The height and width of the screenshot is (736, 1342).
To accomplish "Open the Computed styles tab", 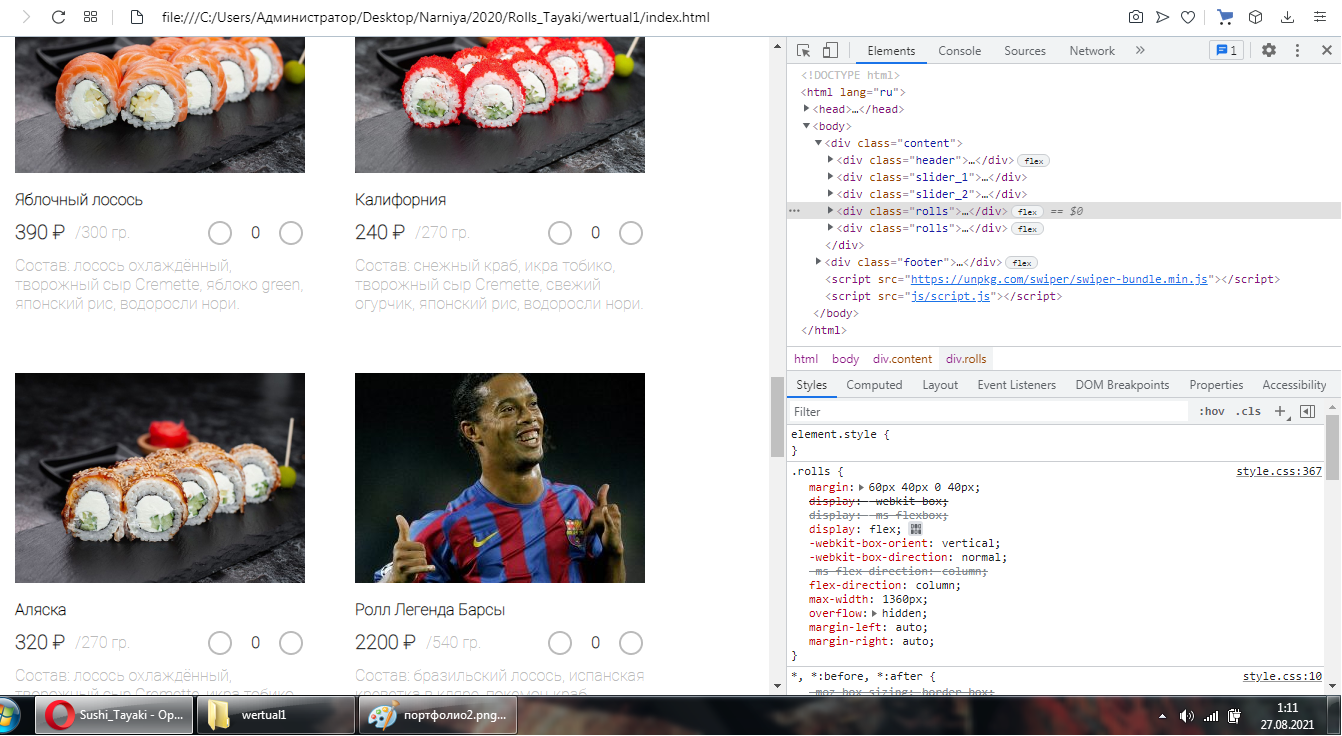I will pos(874,385).
